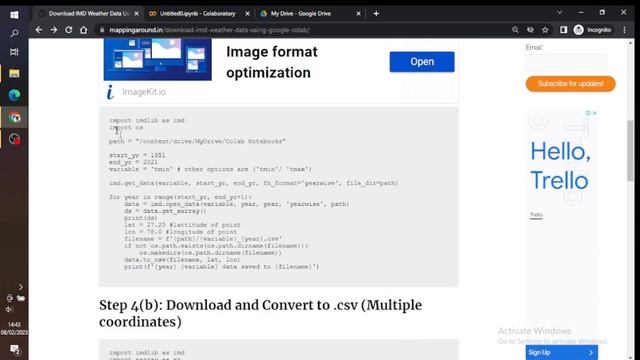Viewport: 640px width, 360px height.
Task: Open the Incognito profile indicator
Action: (592, 30)
